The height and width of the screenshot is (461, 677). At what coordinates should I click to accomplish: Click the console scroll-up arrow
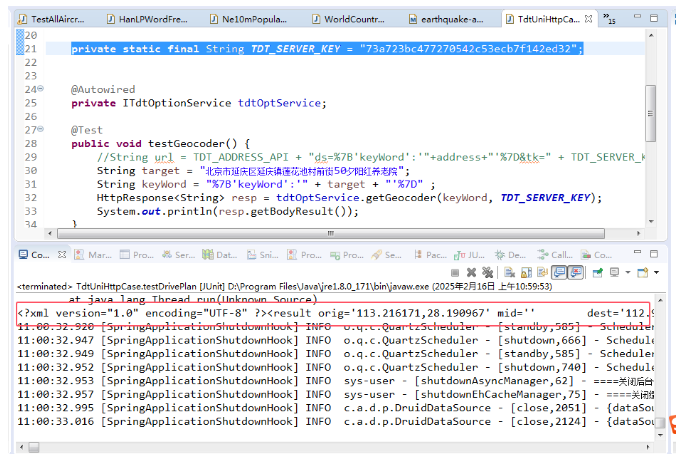(x=660, y=300)
